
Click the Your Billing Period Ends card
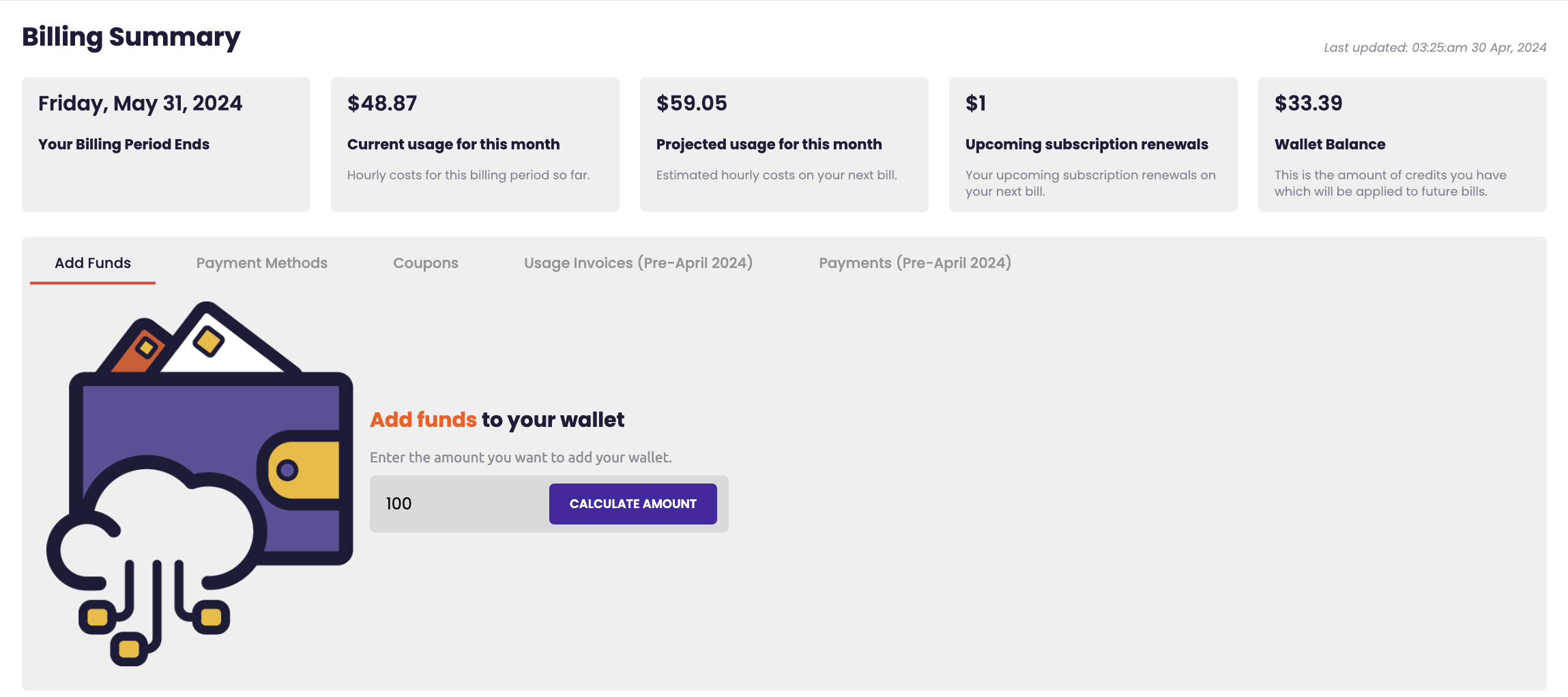click(x=166, y=145)
